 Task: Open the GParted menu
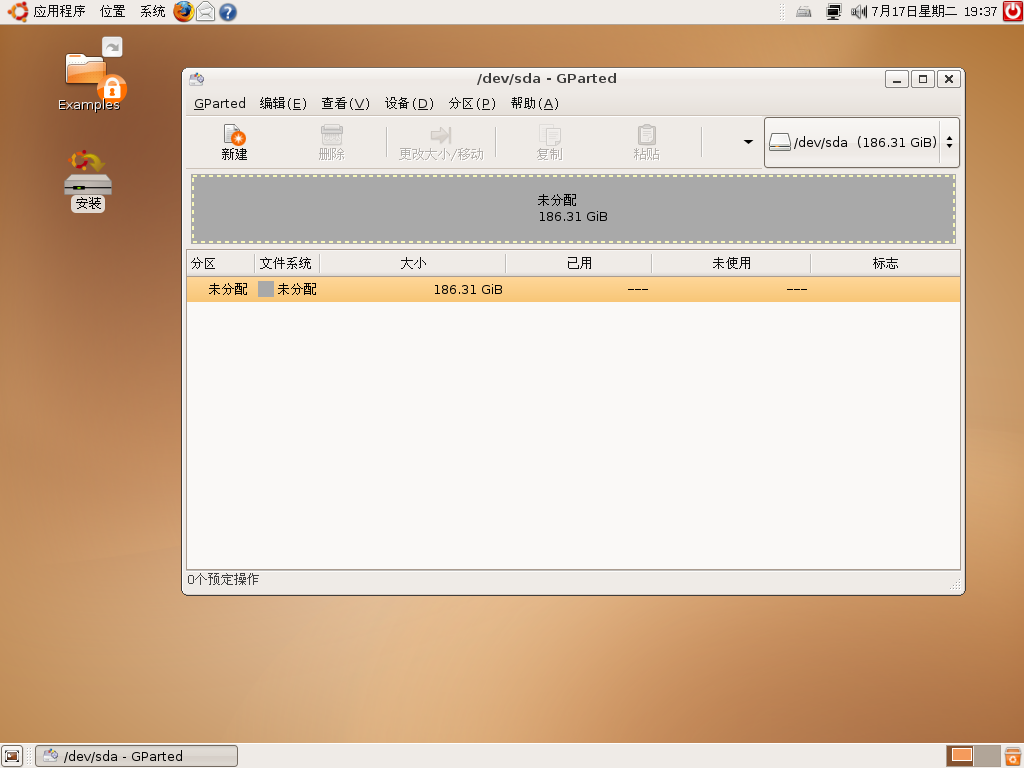tap(219, 103)
